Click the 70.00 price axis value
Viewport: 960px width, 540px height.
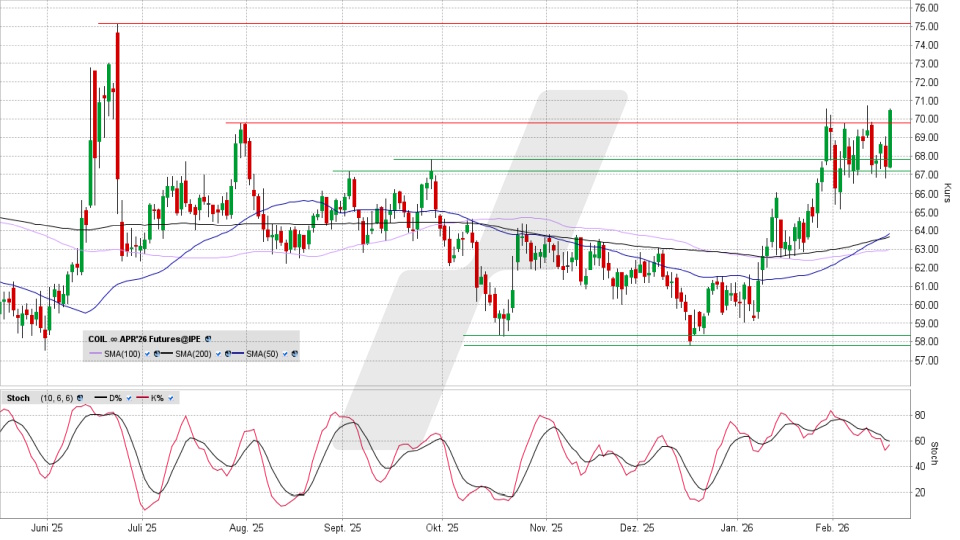(x=926, y=119)
